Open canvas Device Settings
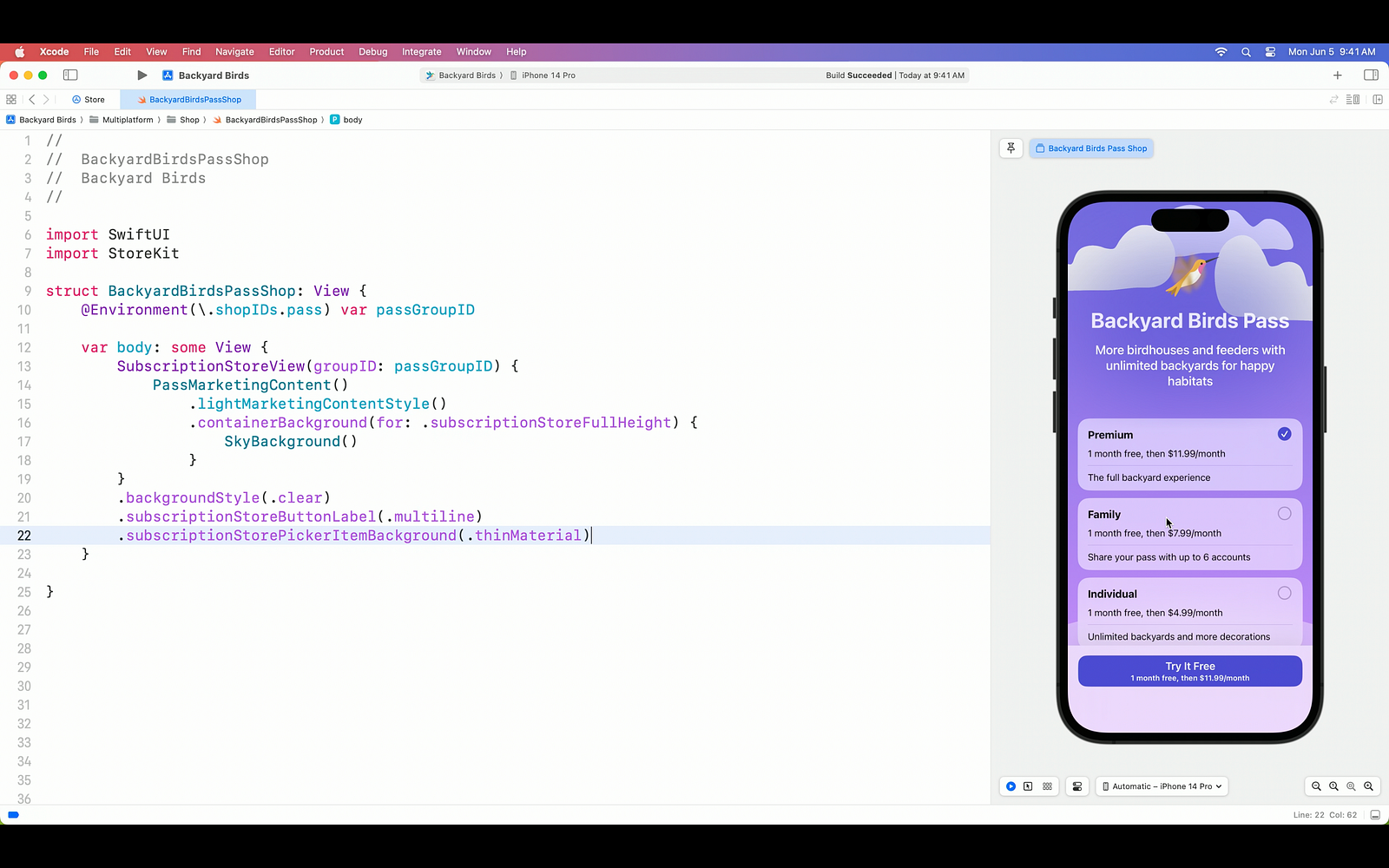The width and height of the screenshot is (1389, 868). pyautogui.click(x=1077, y=786)
